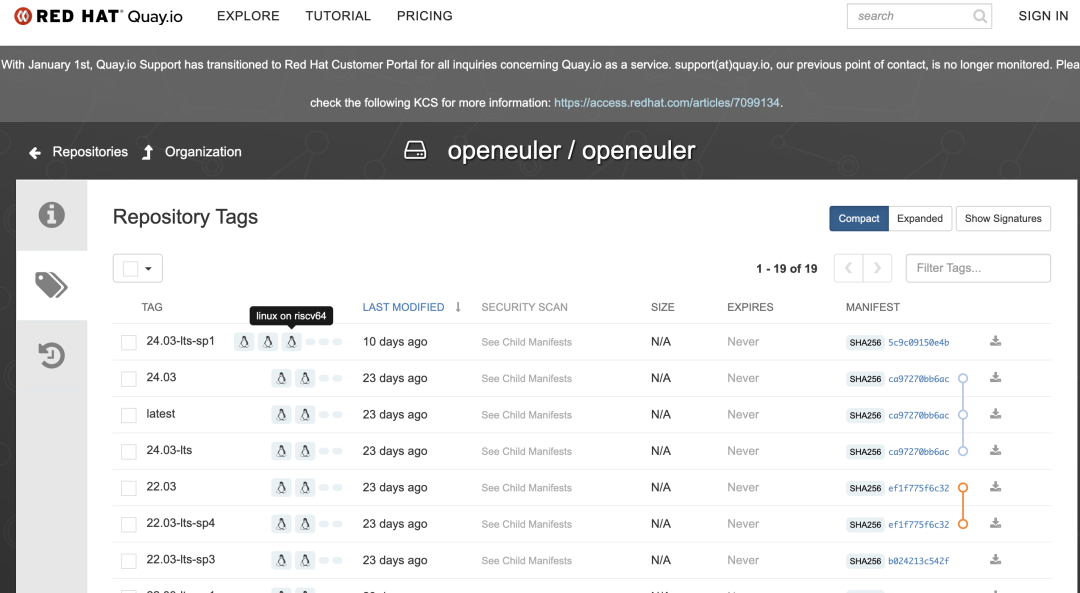
Task: Open the repository Information tab icon
Action: coord(52,215)
